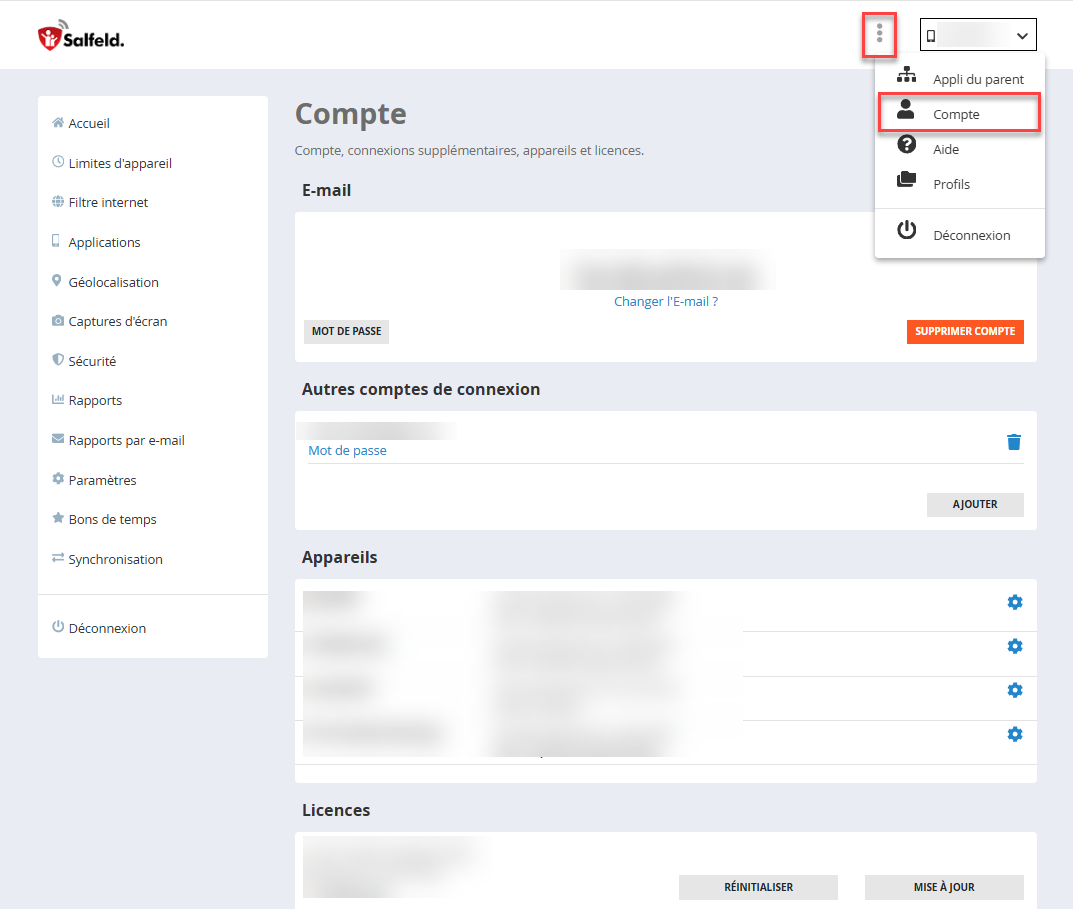
Task: Open Filtre internet via its globe icon
Action: pos(59,202)
